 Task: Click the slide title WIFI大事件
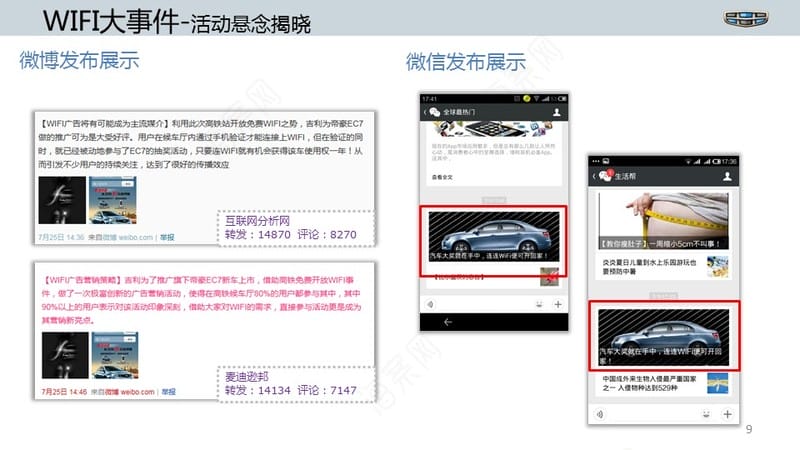(x=111, y=21)
